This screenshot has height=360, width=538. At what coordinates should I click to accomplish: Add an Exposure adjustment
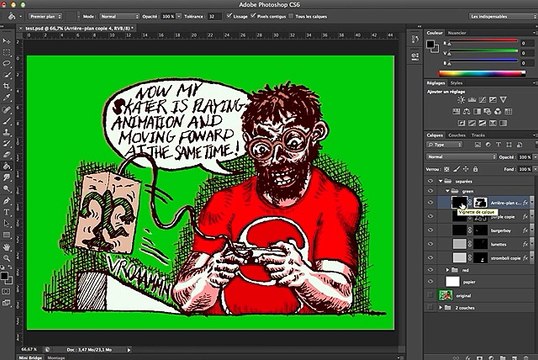click(493, 100)
